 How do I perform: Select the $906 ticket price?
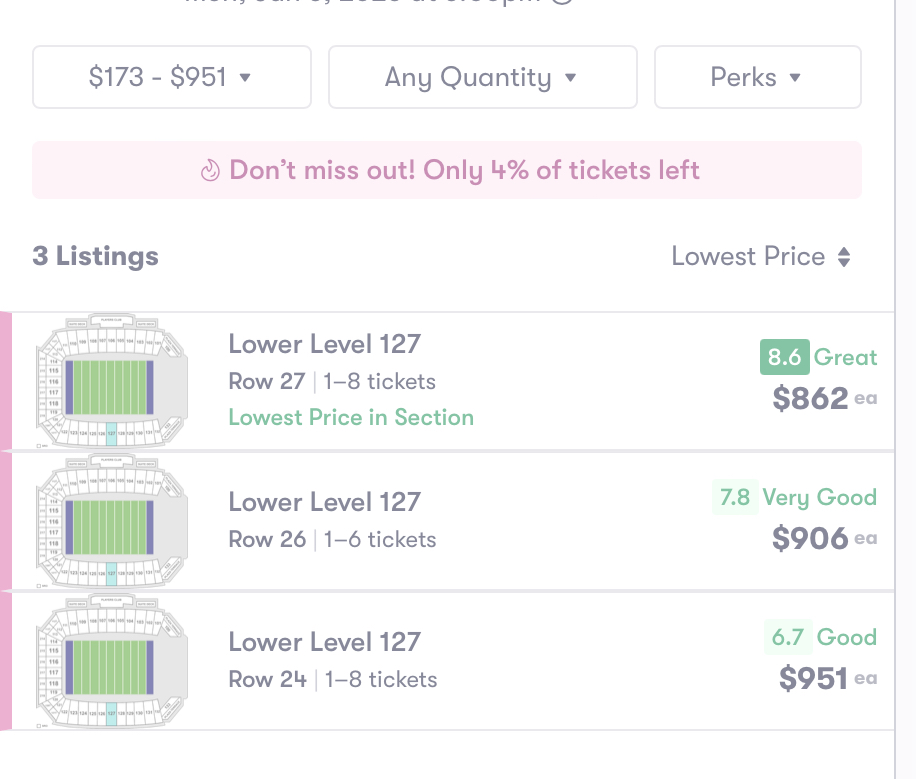click(x=810, y=539)
